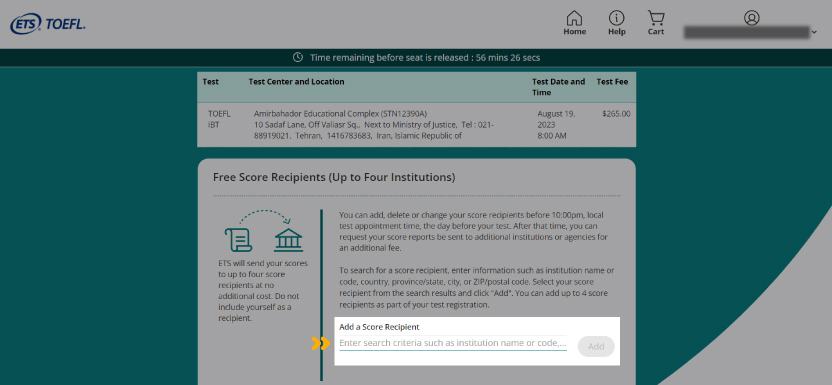
Task: Click the "Test Fee" column header
Action: [x=612, y=82]
